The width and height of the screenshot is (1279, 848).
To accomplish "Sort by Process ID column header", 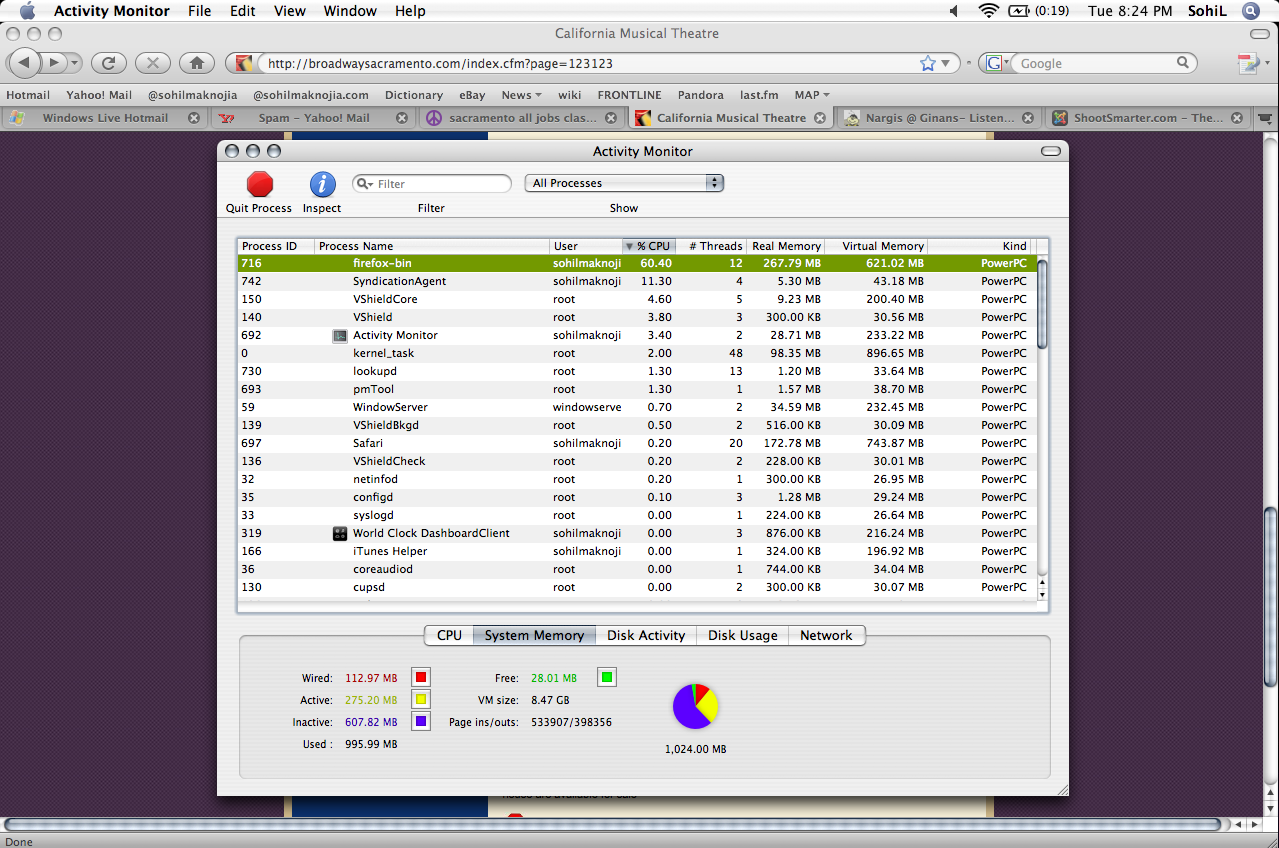I will [x=276, y=246].
